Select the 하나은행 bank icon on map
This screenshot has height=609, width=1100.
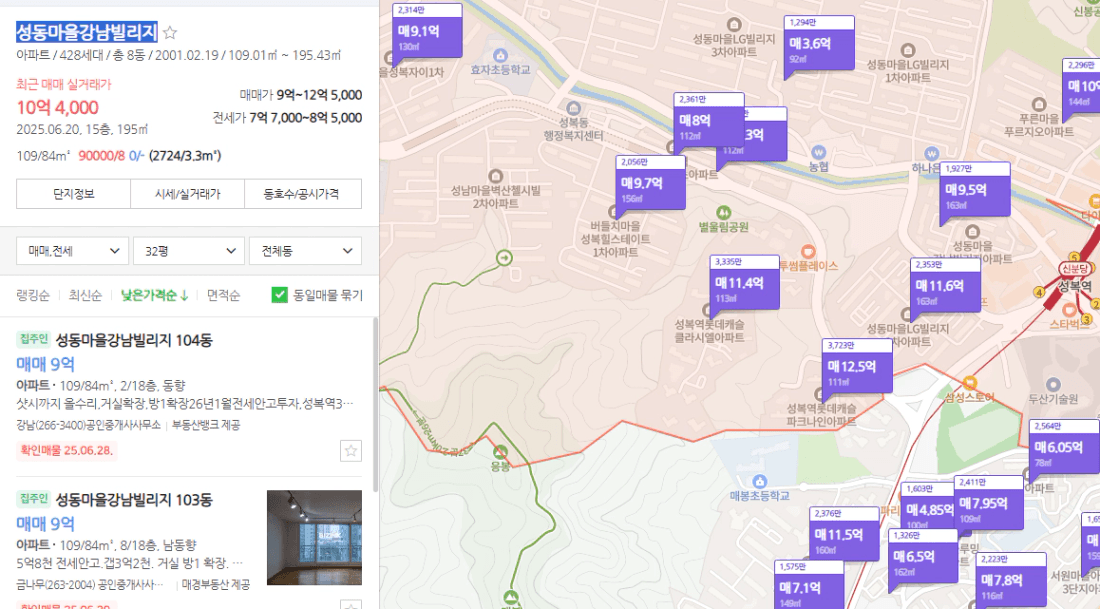tap(931, 154)
